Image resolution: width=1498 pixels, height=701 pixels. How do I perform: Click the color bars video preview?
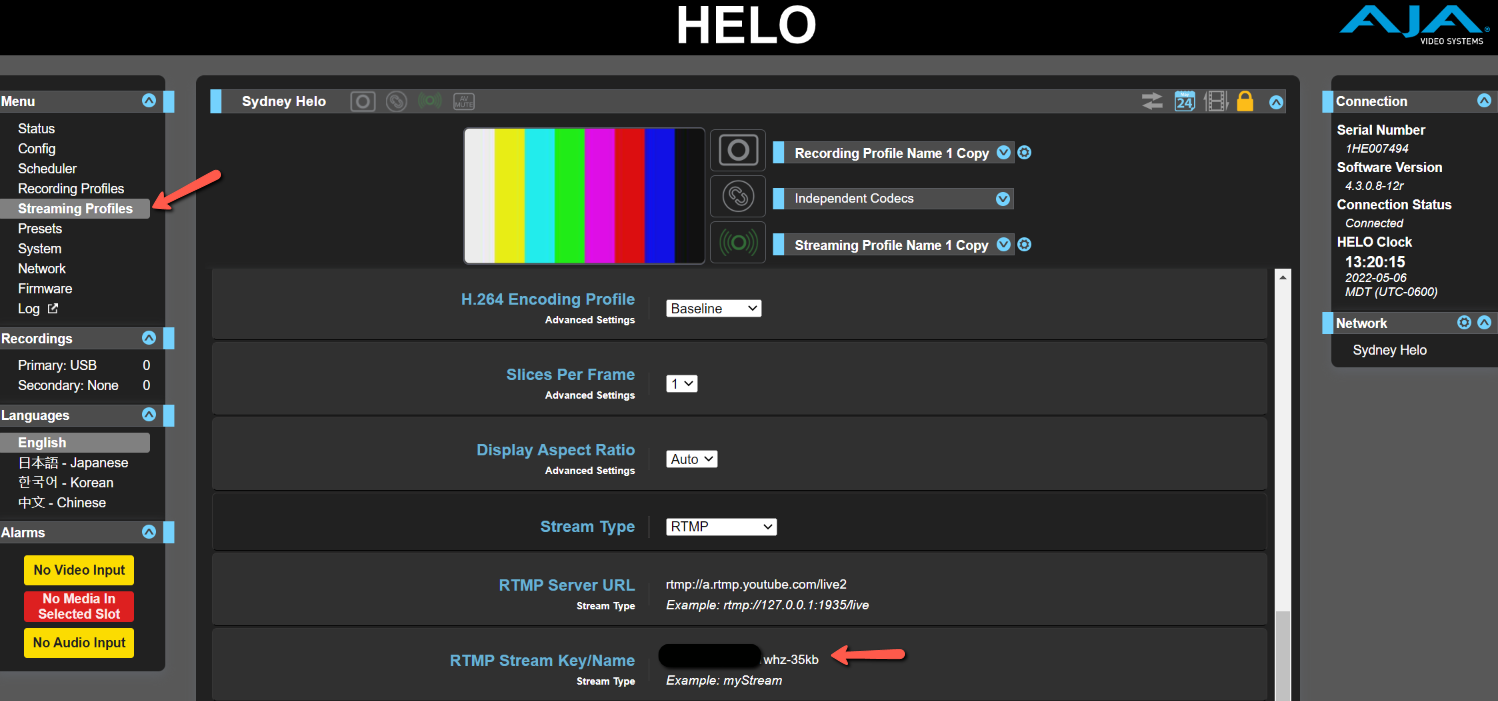[x=585, y=196]
